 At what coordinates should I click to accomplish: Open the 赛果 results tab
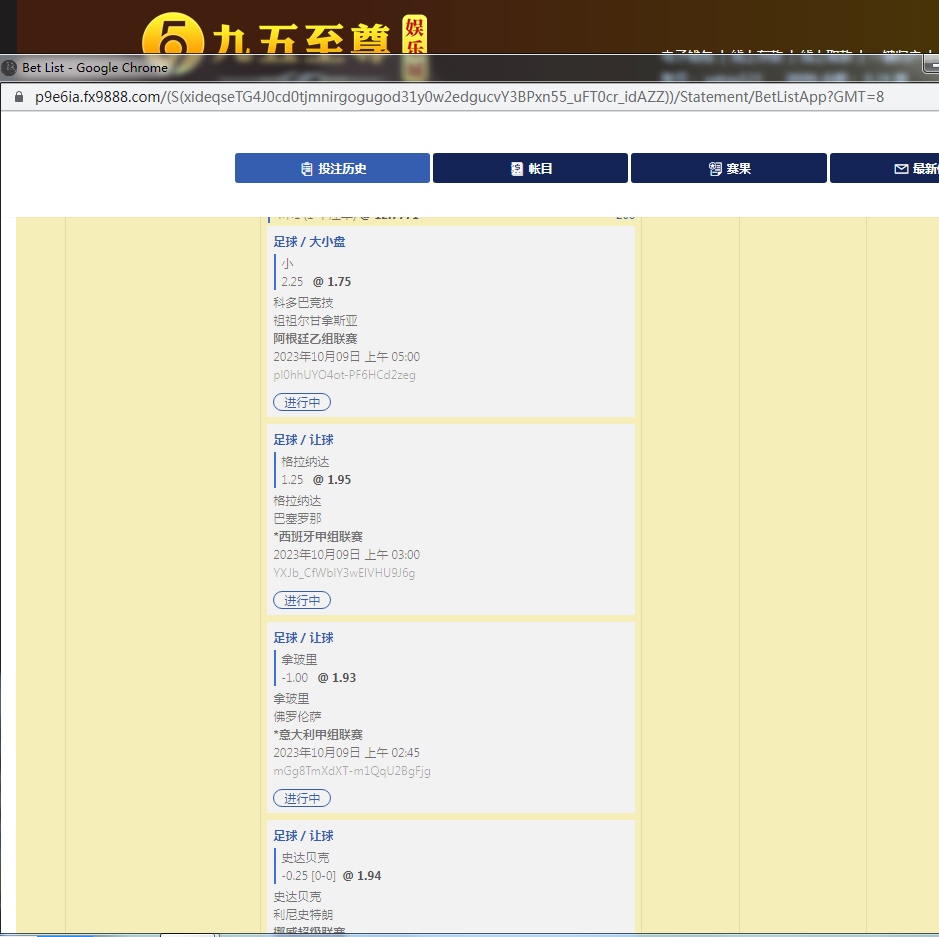[x=729, y=168]
